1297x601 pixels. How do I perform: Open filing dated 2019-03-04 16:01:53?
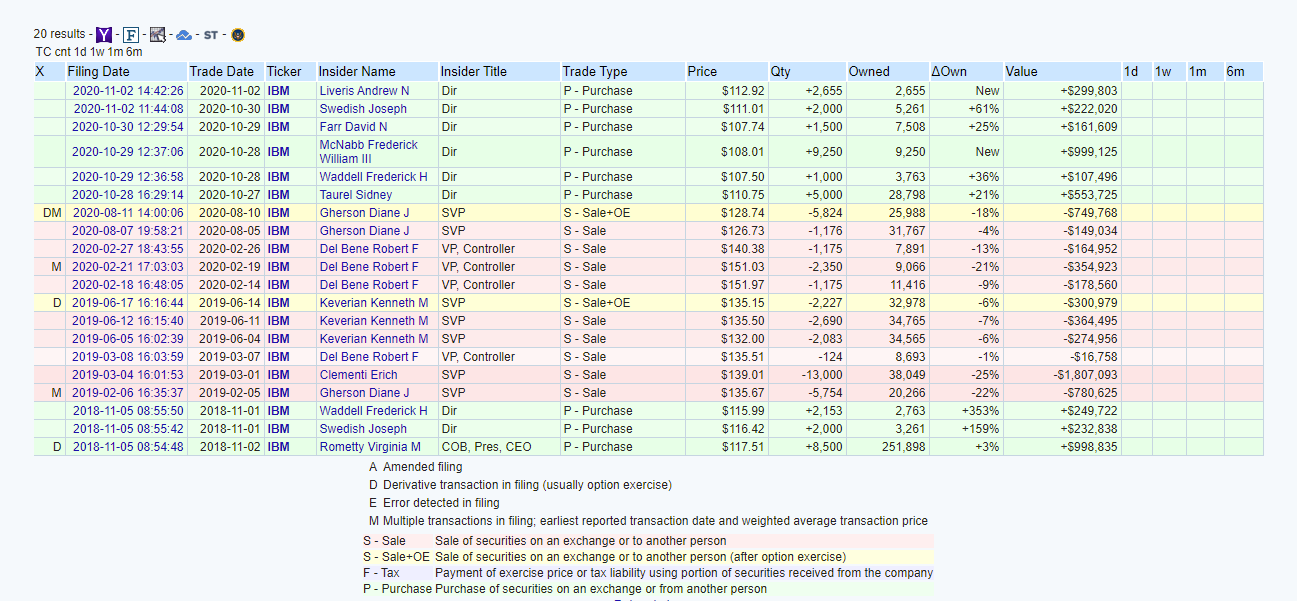click(128, 375)
